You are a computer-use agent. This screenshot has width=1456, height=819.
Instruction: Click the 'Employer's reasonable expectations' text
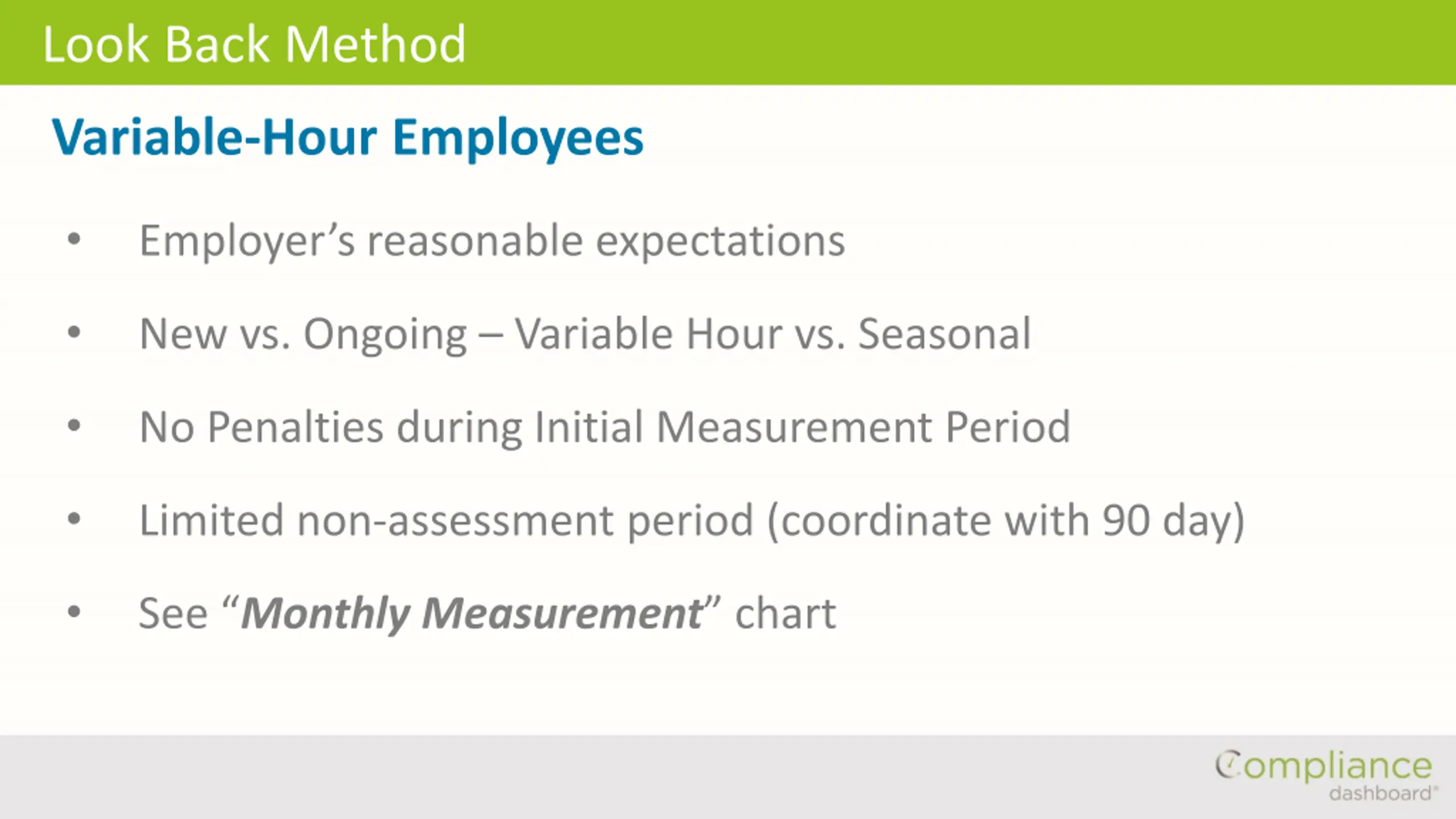click(493, 242)
